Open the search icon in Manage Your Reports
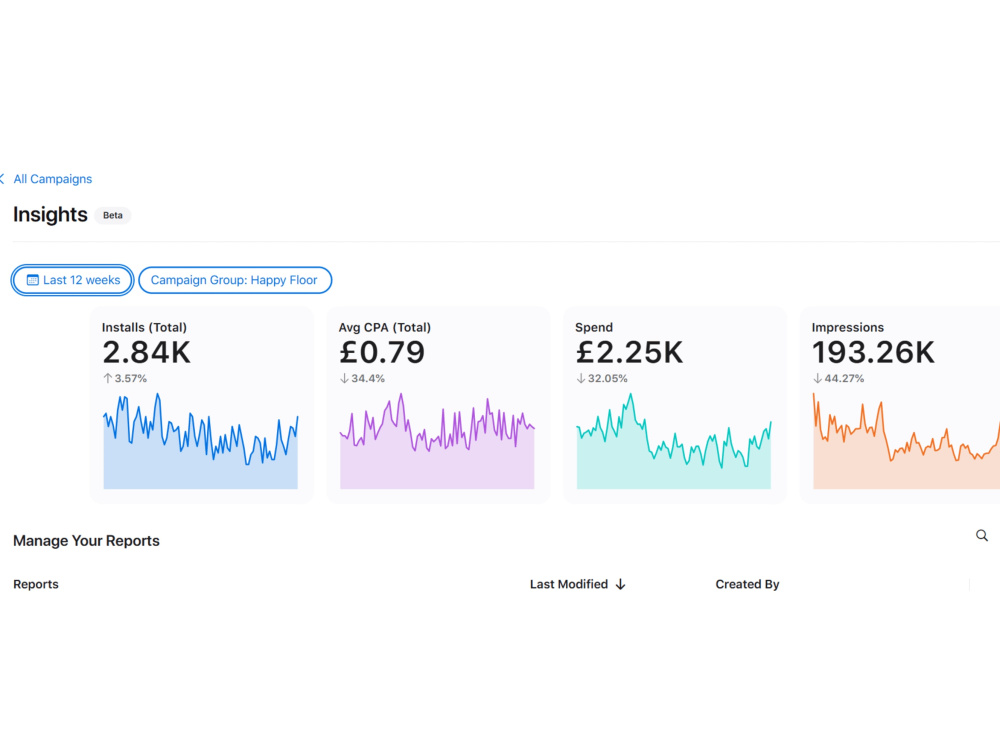The height and width of the screenshot is (750, 1000). tap(982, 536)
